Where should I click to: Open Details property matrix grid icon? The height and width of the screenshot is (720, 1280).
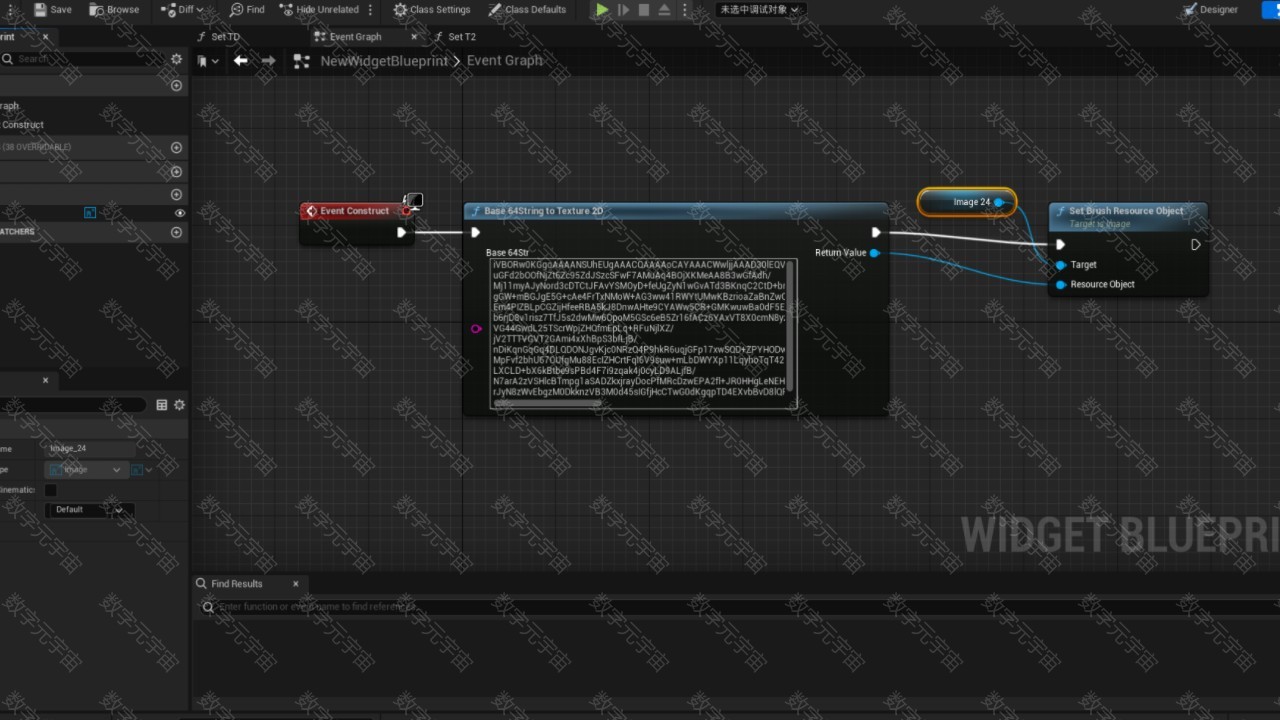point(162,405)
